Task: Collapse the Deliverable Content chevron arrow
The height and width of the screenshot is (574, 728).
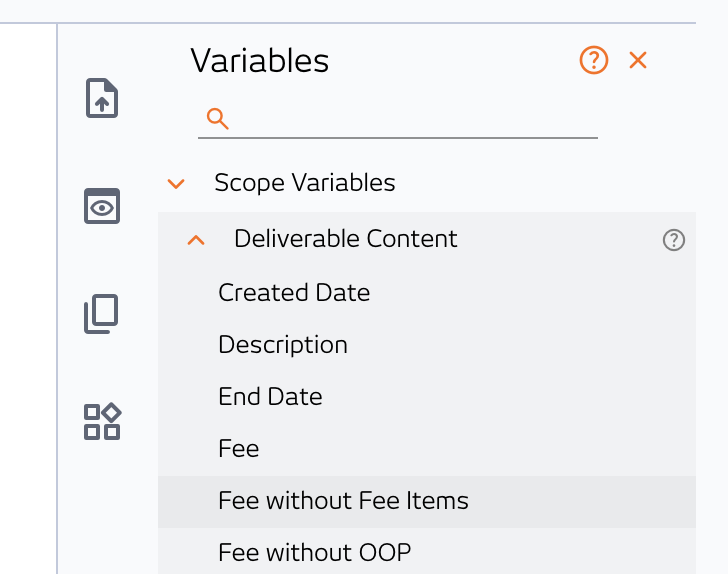Action: click(196, 240)
